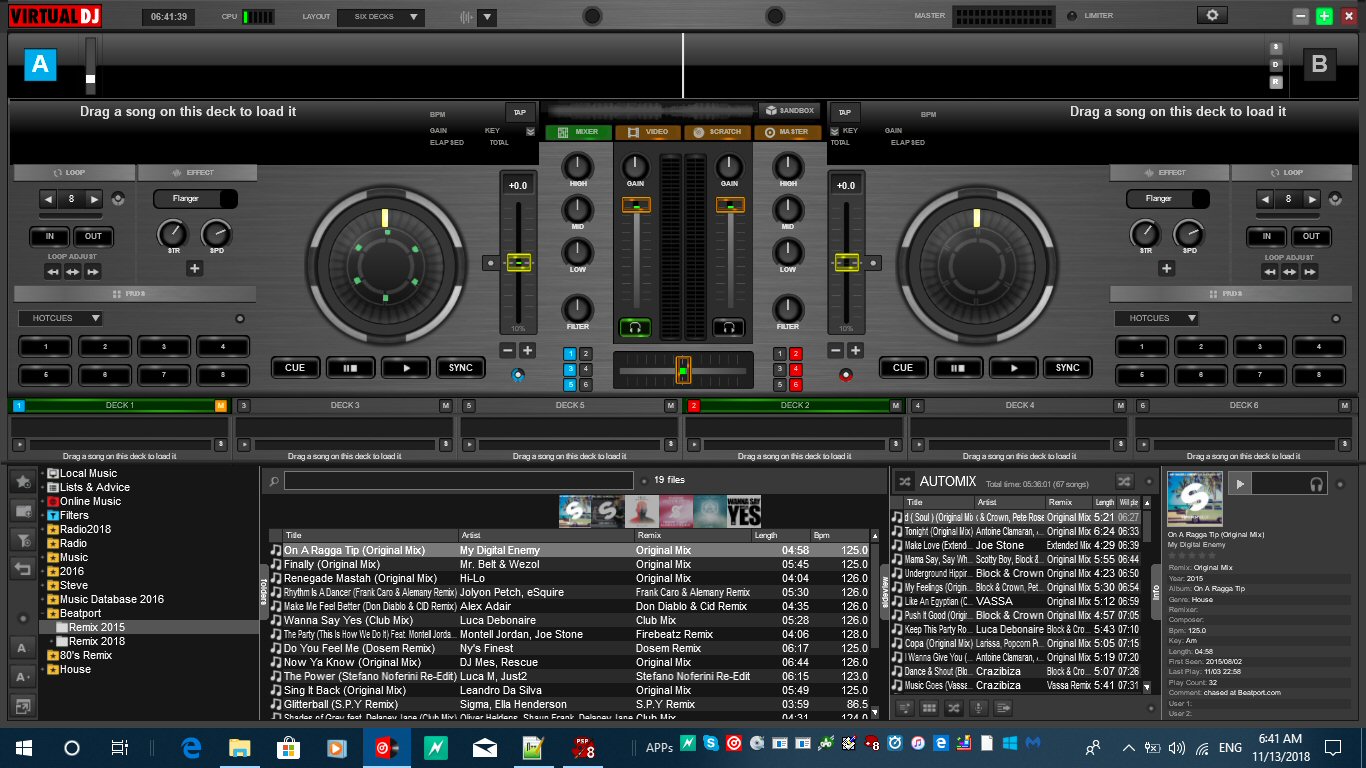This screenshot has height=768, width=1366.
Task: Play prelisten in the info panel
Action: point(1239,484)
